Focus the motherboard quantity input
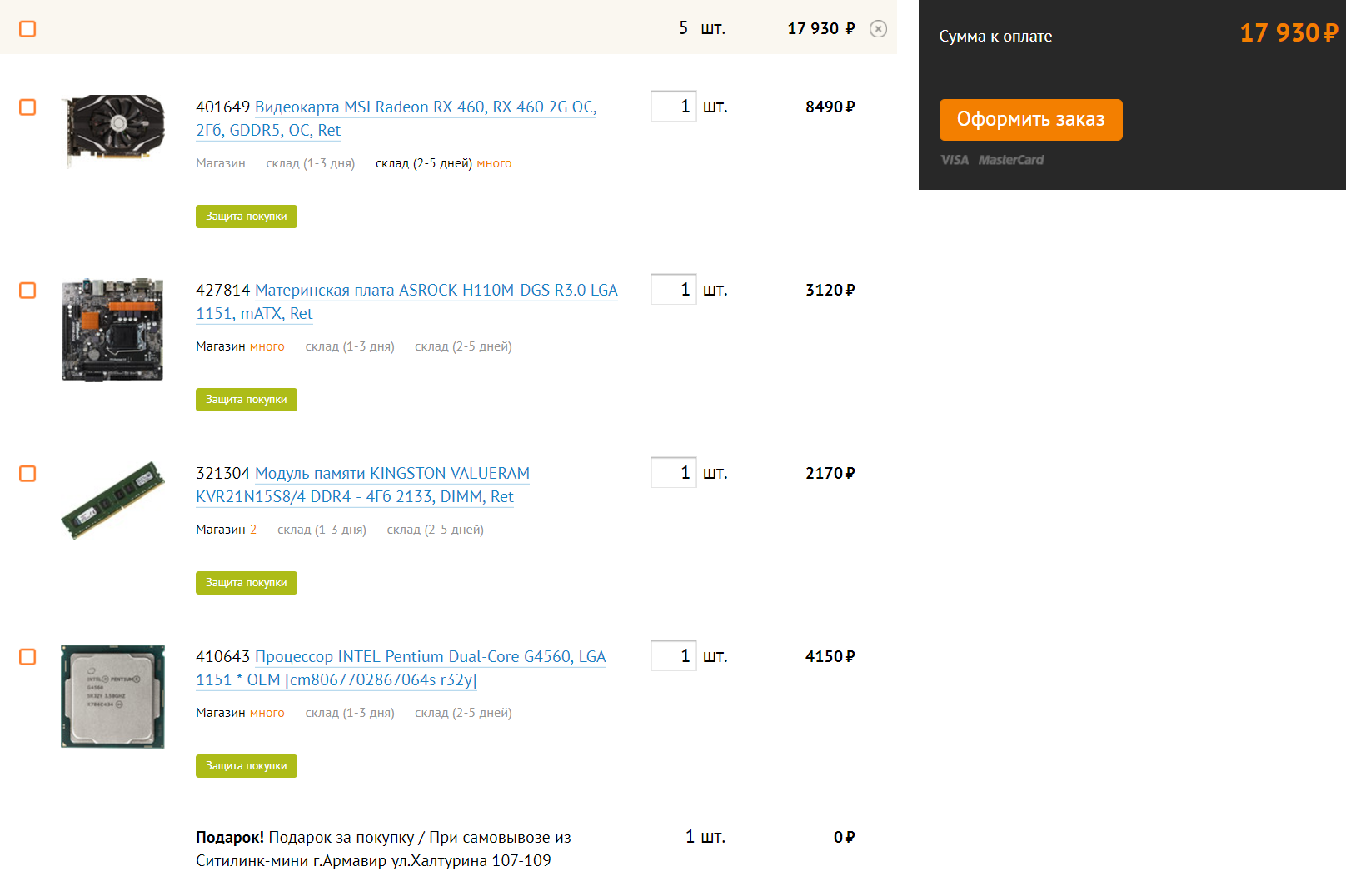Screen dimensions: 1346x896 (673, 290)
